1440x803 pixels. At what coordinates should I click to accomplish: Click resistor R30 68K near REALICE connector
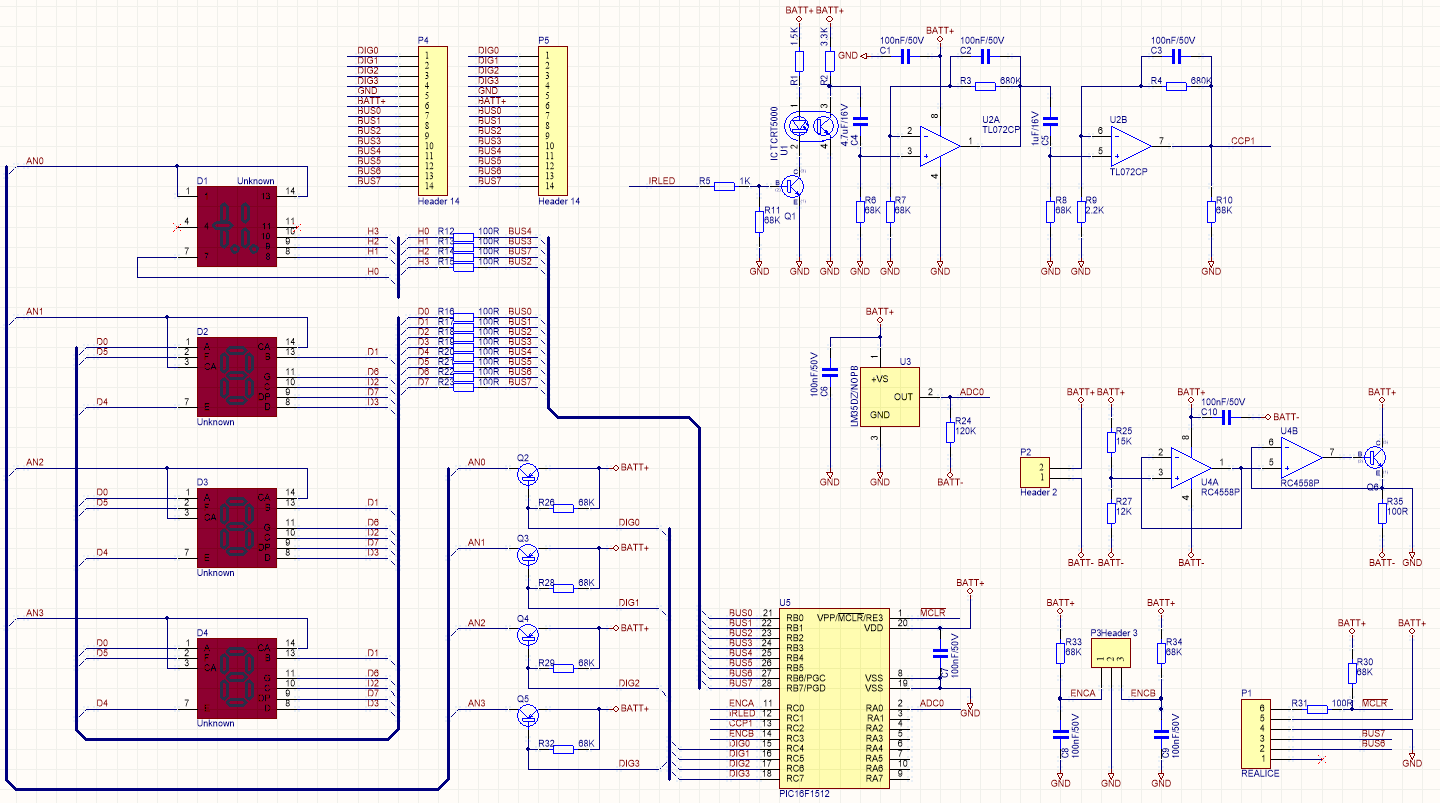(1352, 673)
